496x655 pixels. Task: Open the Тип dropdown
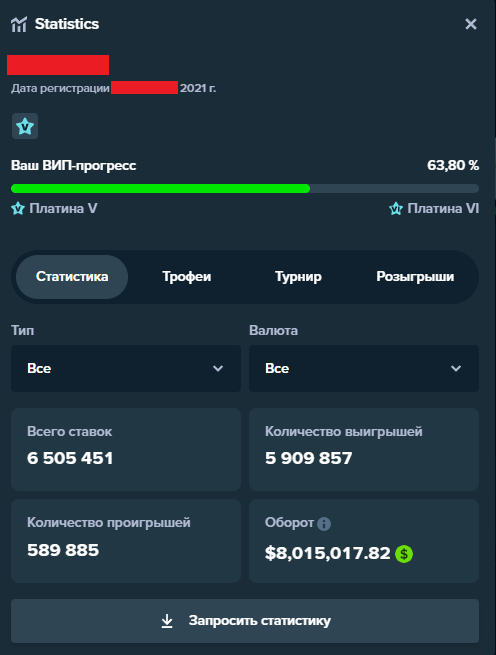(x=126, y=368)
